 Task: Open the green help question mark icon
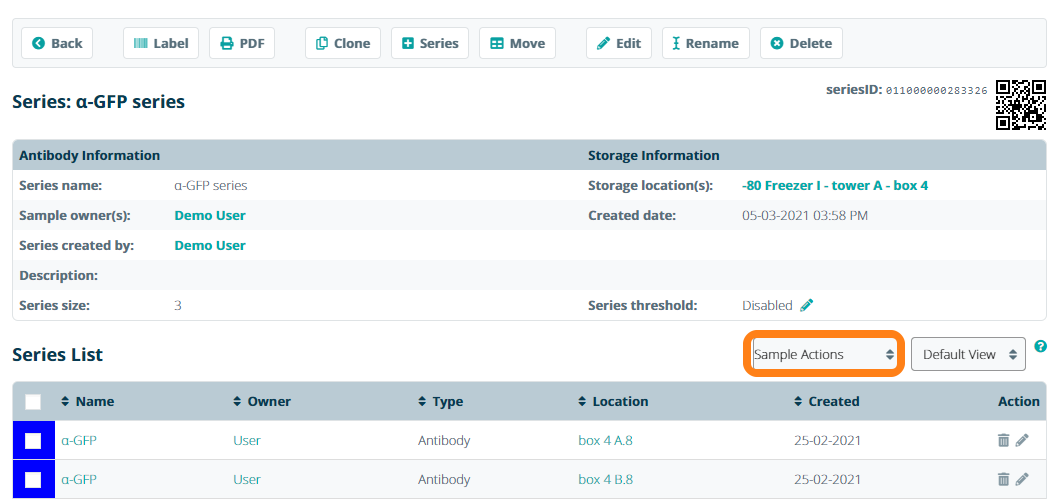(x=1040, y=346)
